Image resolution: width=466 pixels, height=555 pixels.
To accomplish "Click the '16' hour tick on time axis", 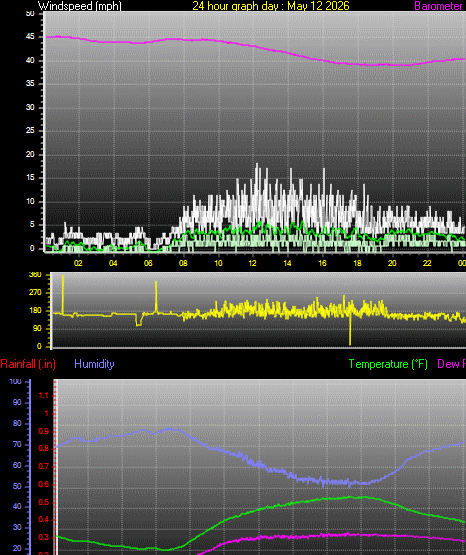I will coord(322,263).
